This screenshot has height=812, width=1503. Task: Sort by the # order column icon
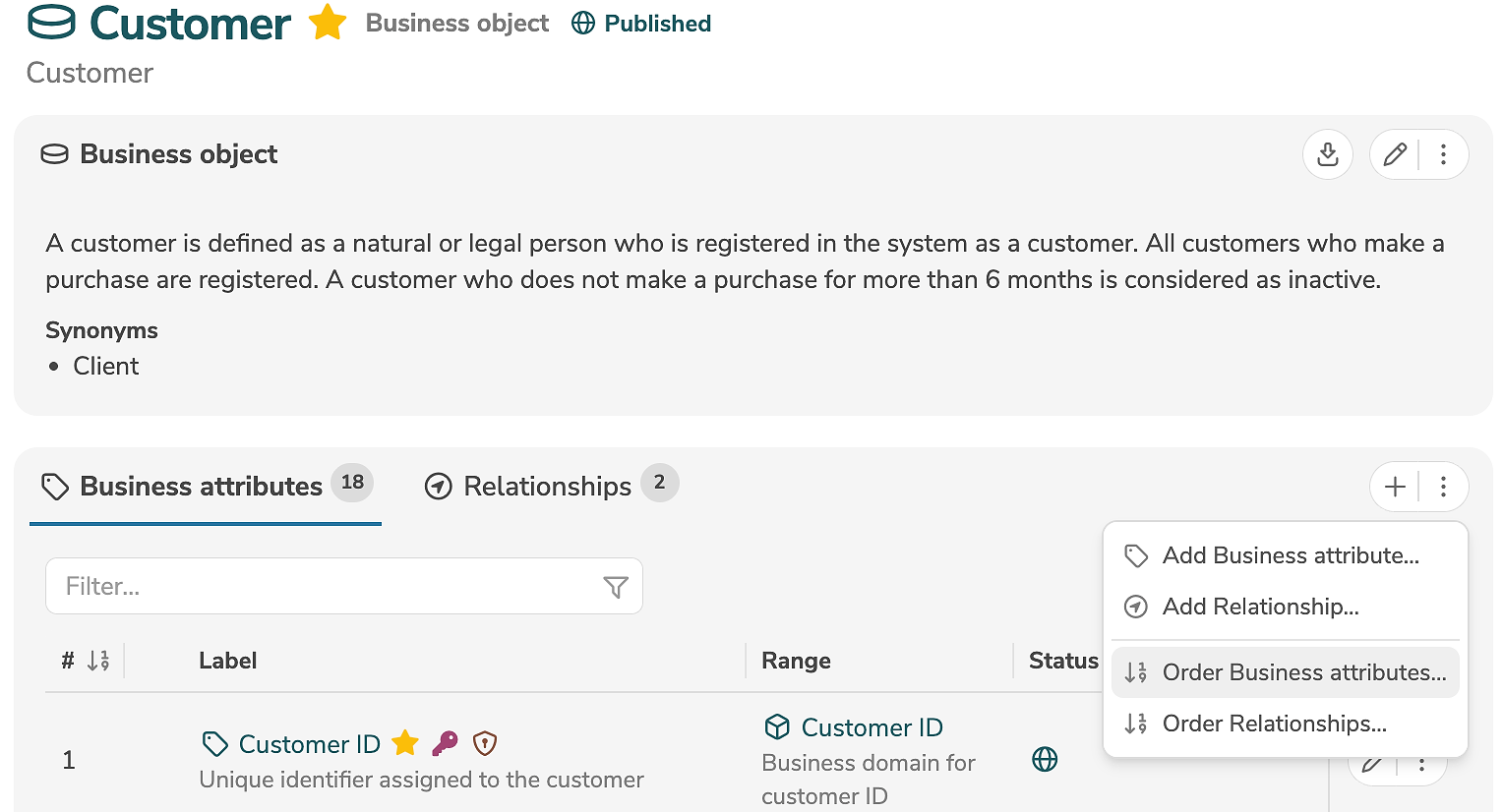pyautogui.click(x=98, y=661)
